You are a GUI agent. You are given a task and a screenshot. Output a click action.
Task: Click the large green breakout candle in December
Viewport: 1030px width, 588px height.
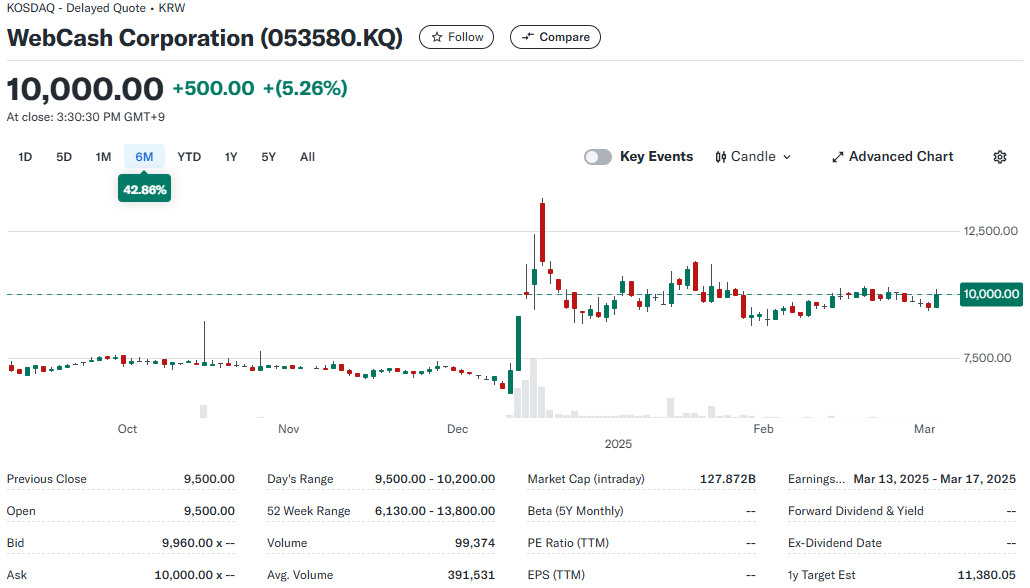(x=518, y=344)
